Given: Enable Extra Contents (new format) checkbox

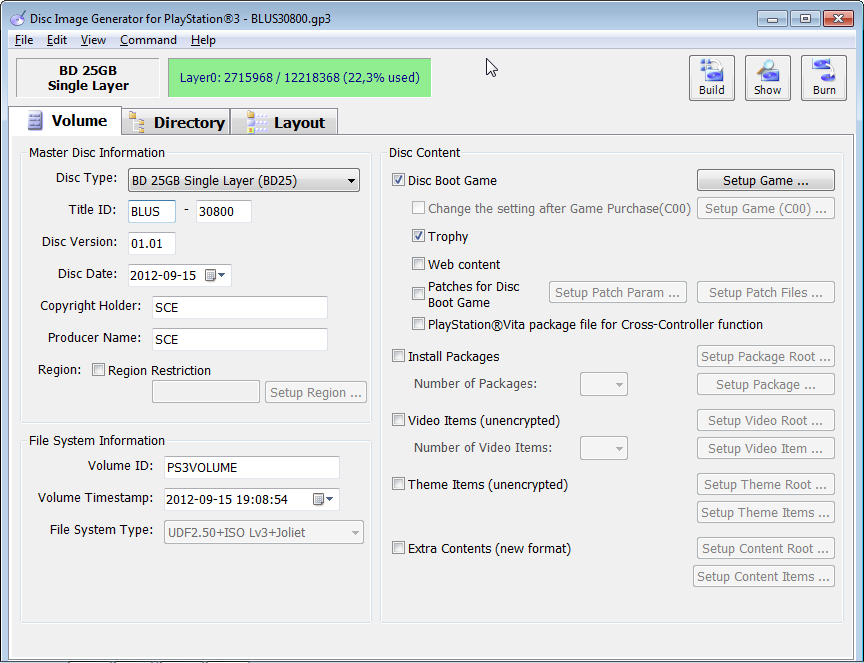Looking at the screenshot, I should click(398, 547).
